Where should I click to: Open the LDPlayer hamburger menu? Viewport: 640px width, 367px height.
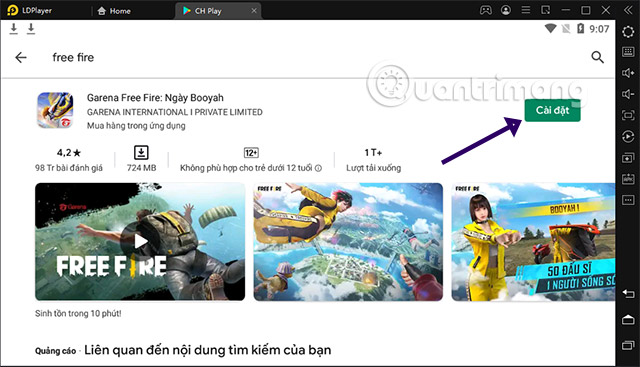526,10
